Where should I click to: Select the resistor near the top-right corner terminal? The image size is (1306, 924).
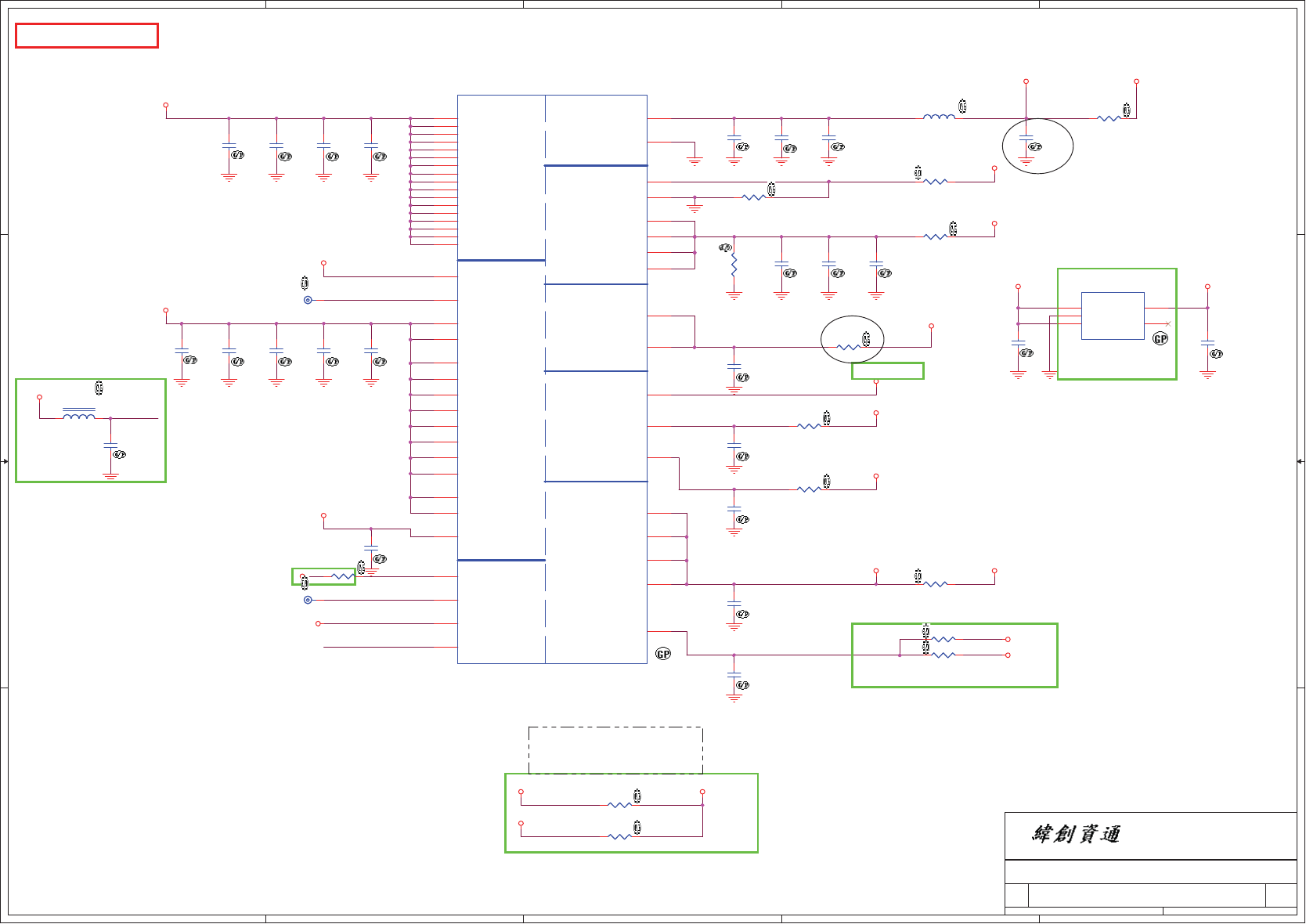1109,118
